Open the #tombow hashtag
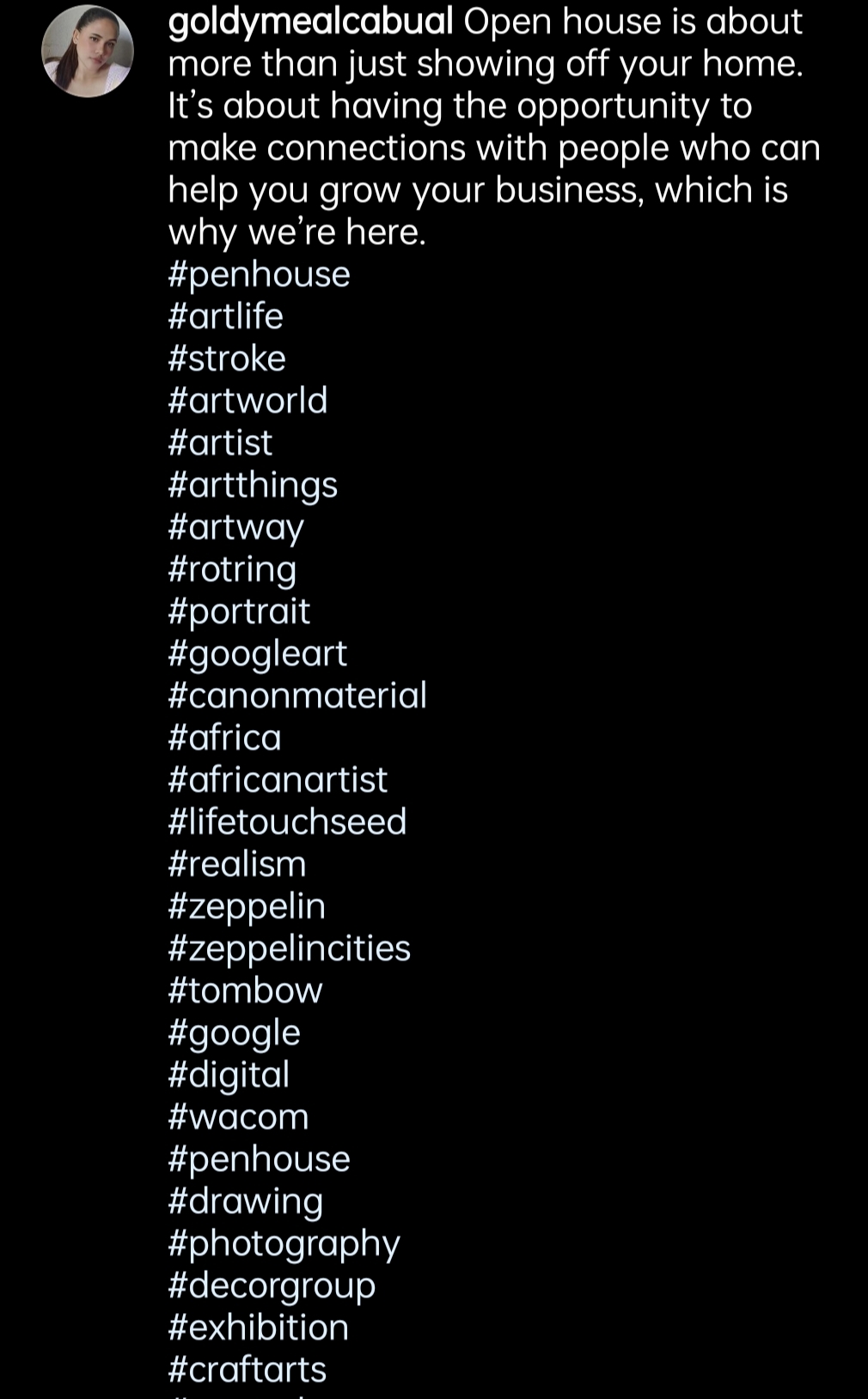 tap(245, 991)
